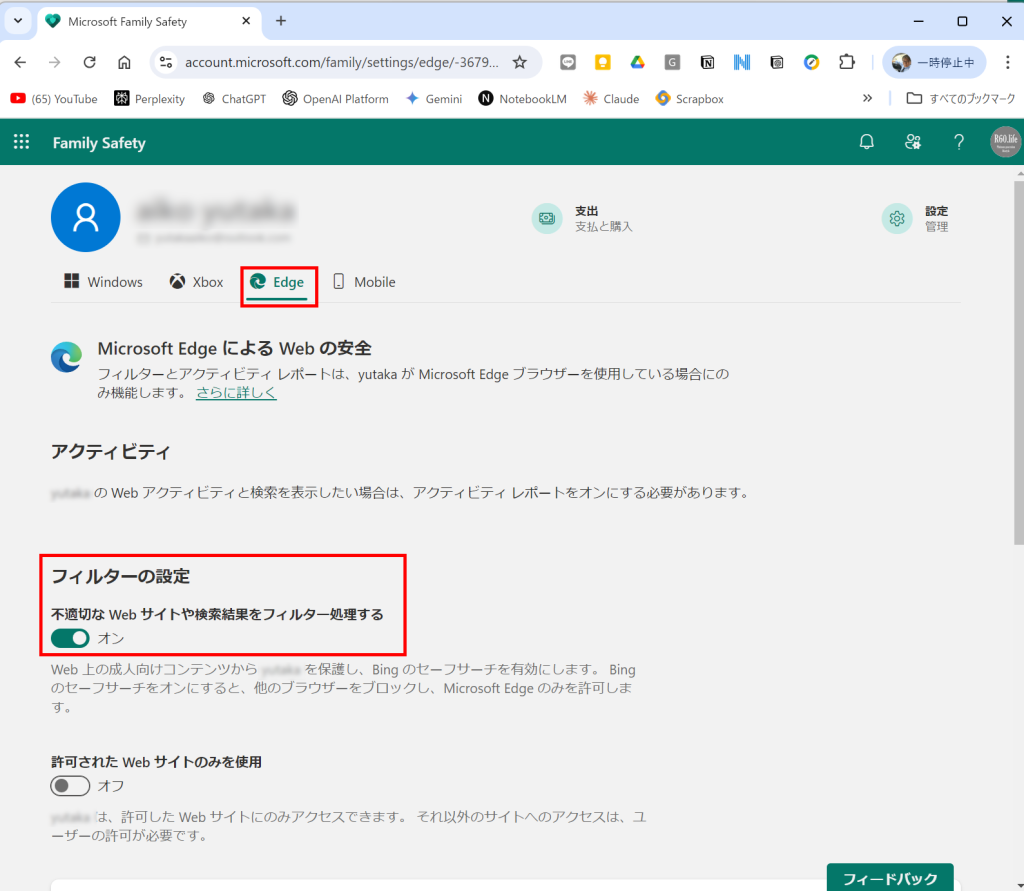
Task: Open the family members people icon
Action: coord(912,142)
